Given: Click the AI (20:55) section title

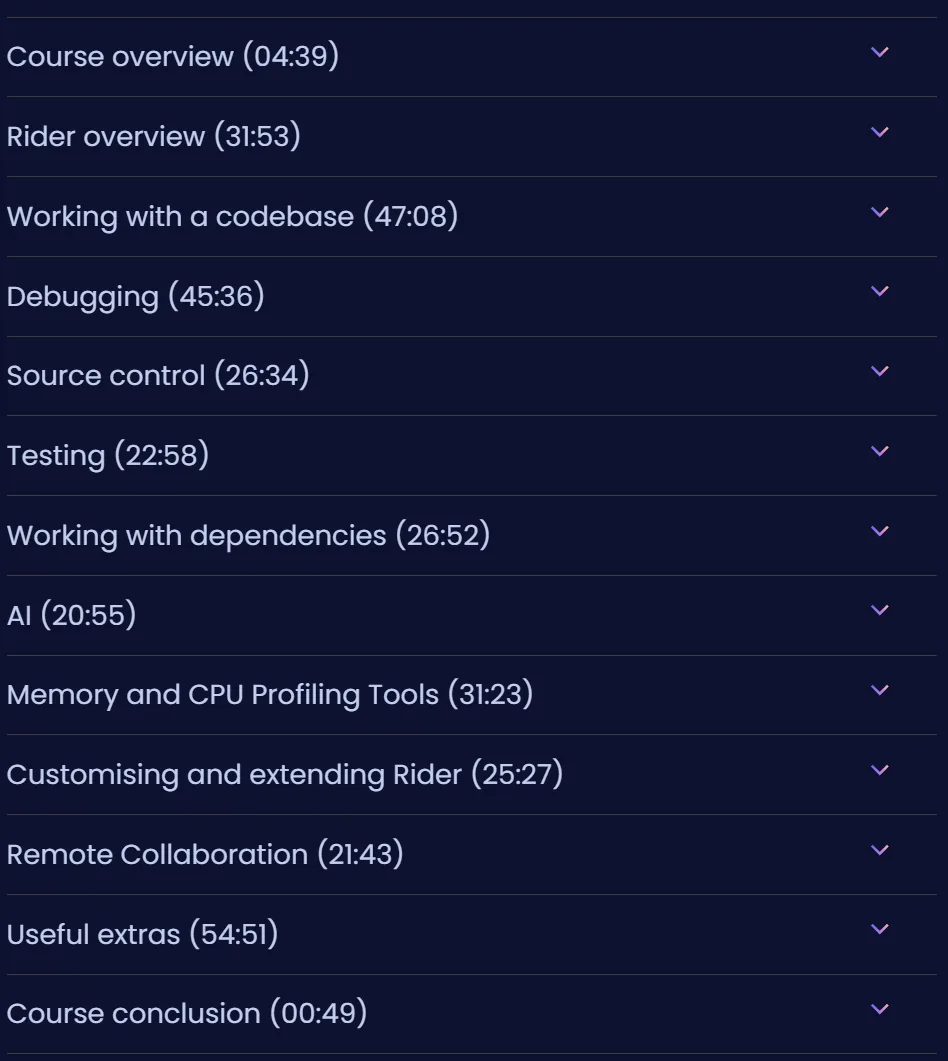Looking at the screenshot, I should tap(71, 615).
